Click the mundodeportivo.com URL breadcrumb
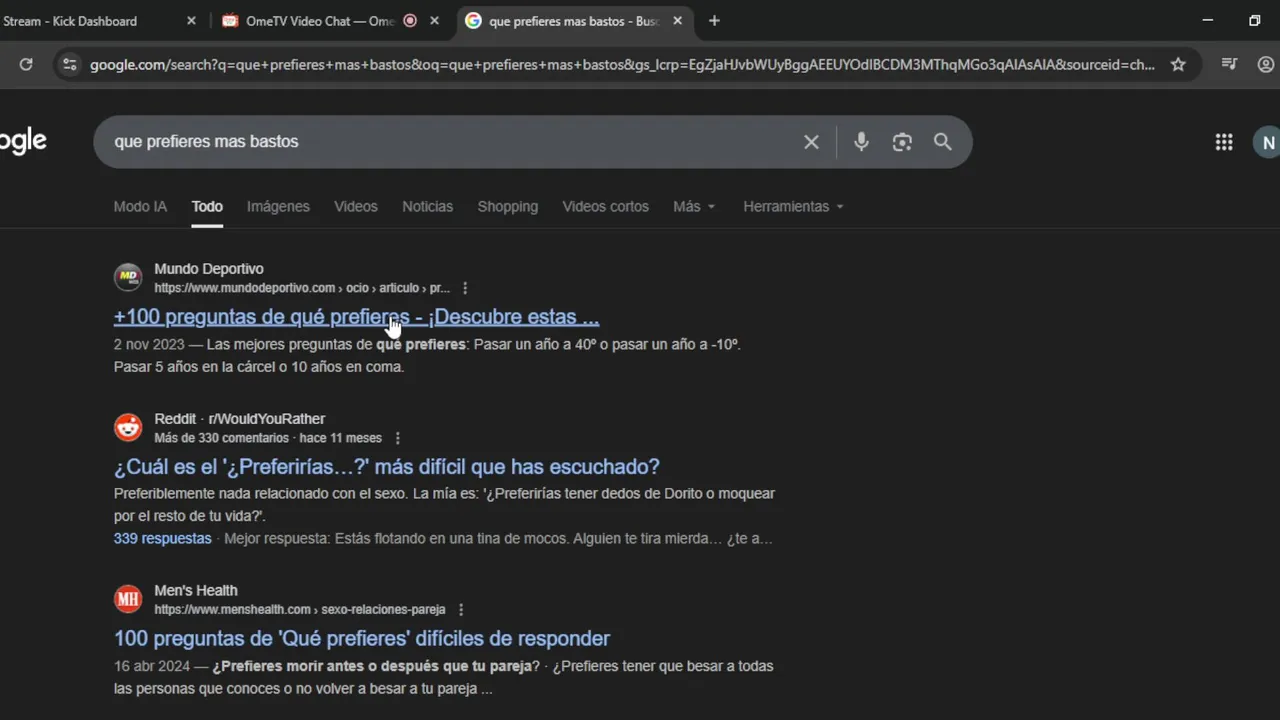 (x=302, y=288)
